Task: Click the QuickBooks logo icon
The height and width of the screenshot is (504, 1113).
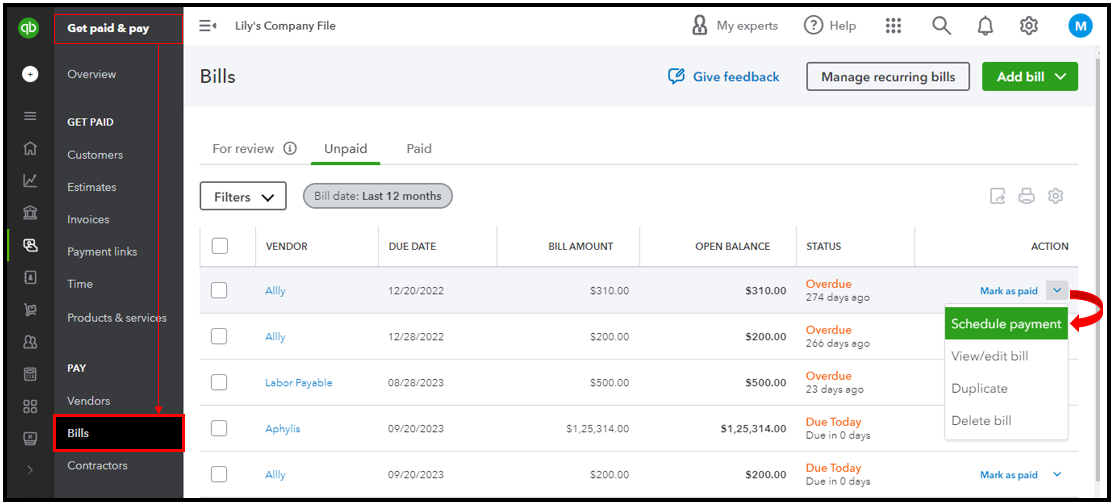Action: click(x=29, y=27)
